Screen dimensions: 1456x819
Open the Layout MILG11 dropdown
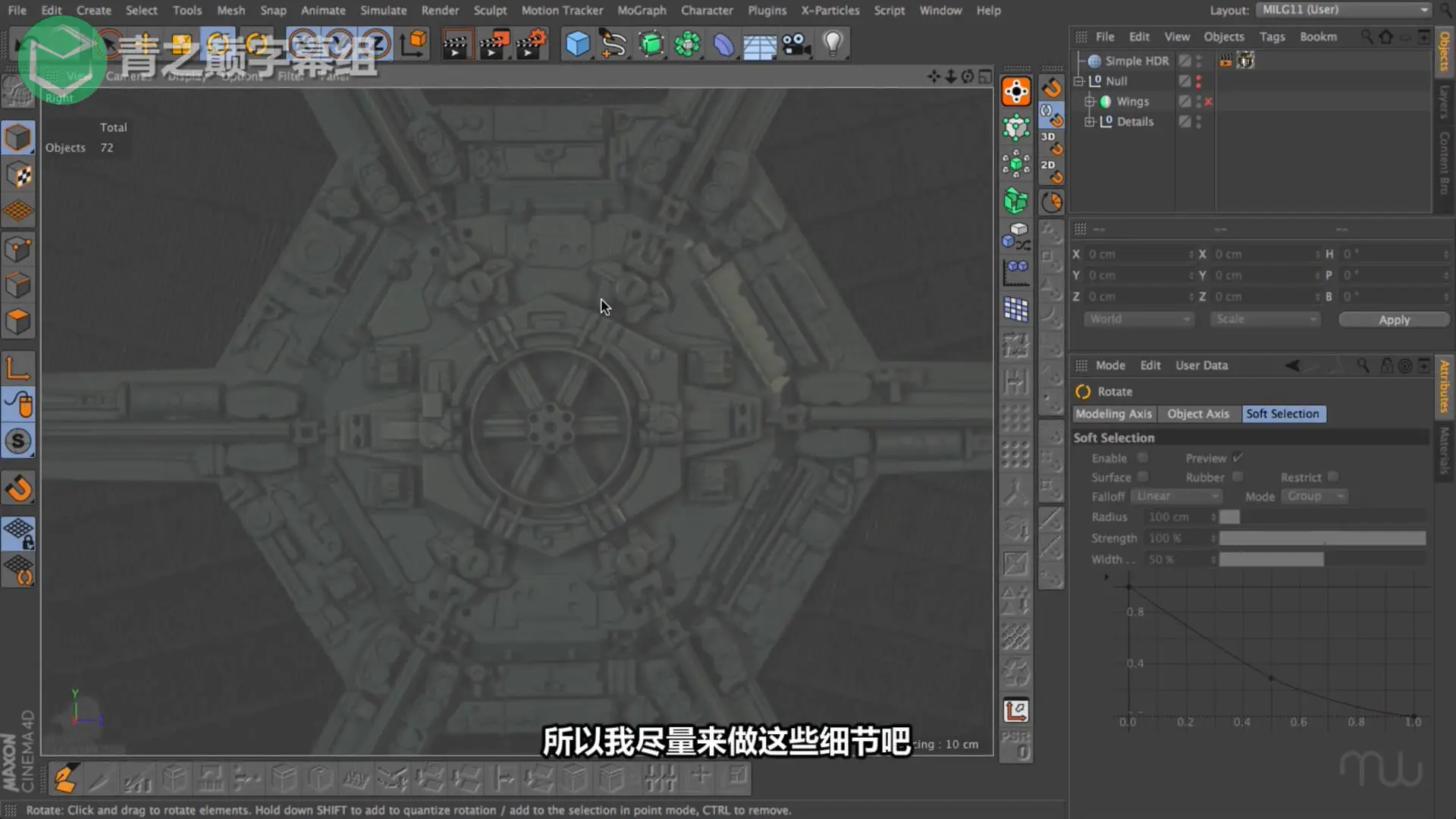(1344, 10)
